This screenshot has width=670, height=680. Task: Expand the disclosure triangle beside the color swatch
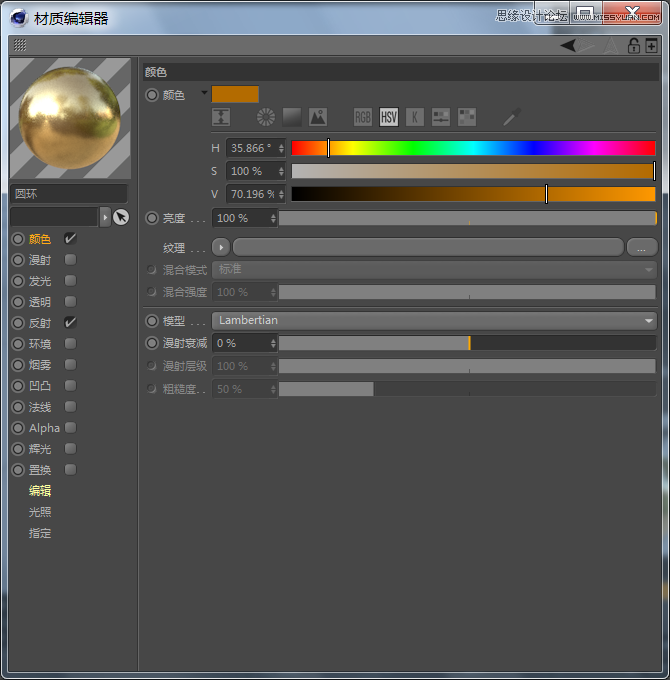tap(204, 93)
